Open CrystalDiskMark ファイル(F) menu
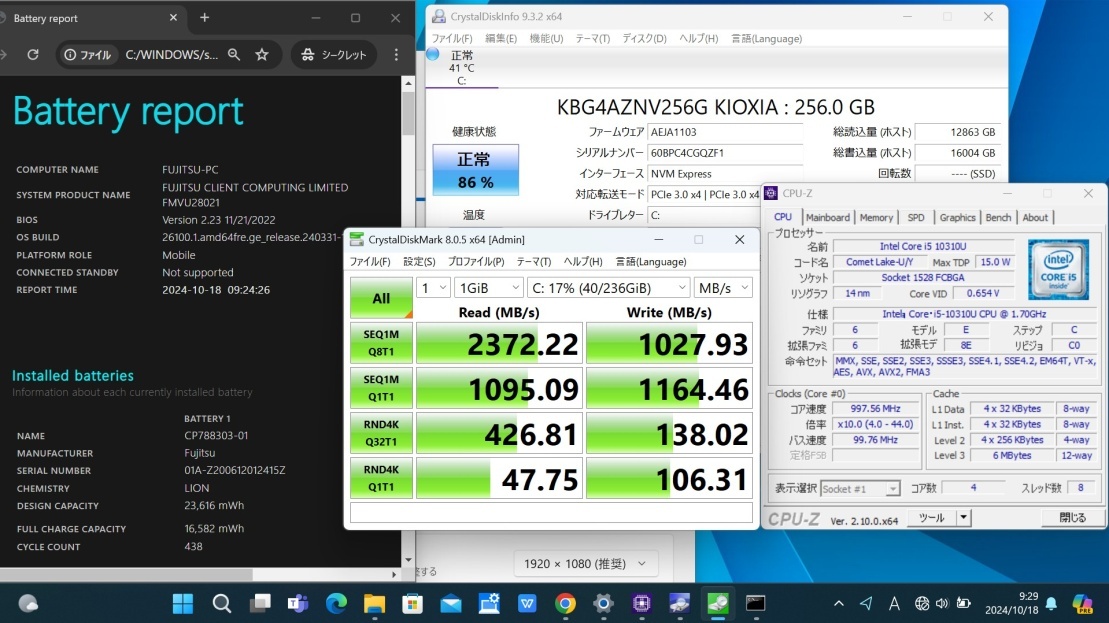 point(370,262)
